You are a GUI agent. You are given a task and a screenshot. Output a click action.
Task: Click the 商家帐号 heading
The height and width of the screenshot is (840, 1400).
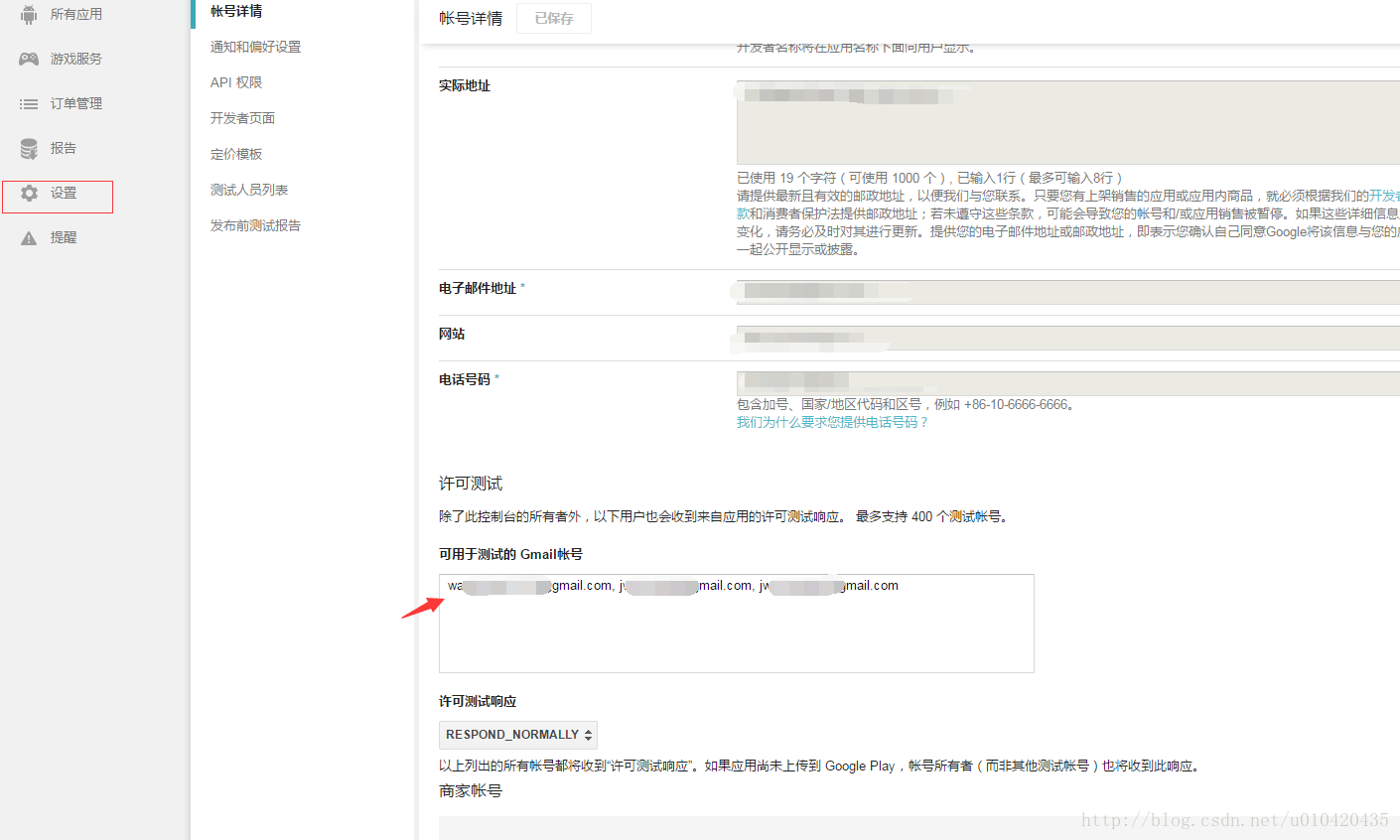pyautogui.click(x=471, y=791)
